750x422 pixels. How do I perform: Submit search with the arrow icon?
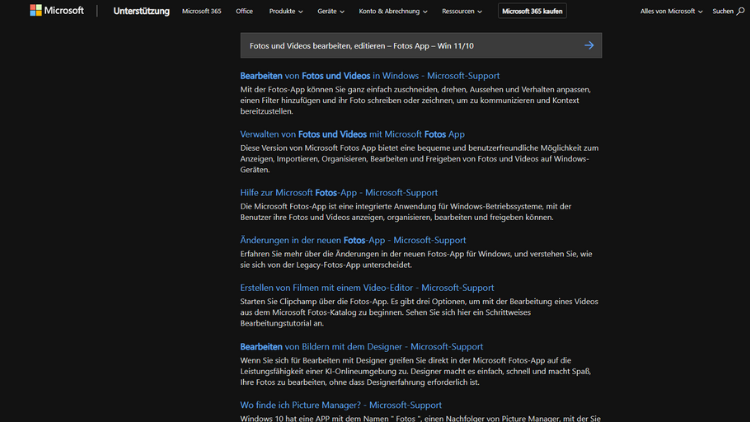589,45
